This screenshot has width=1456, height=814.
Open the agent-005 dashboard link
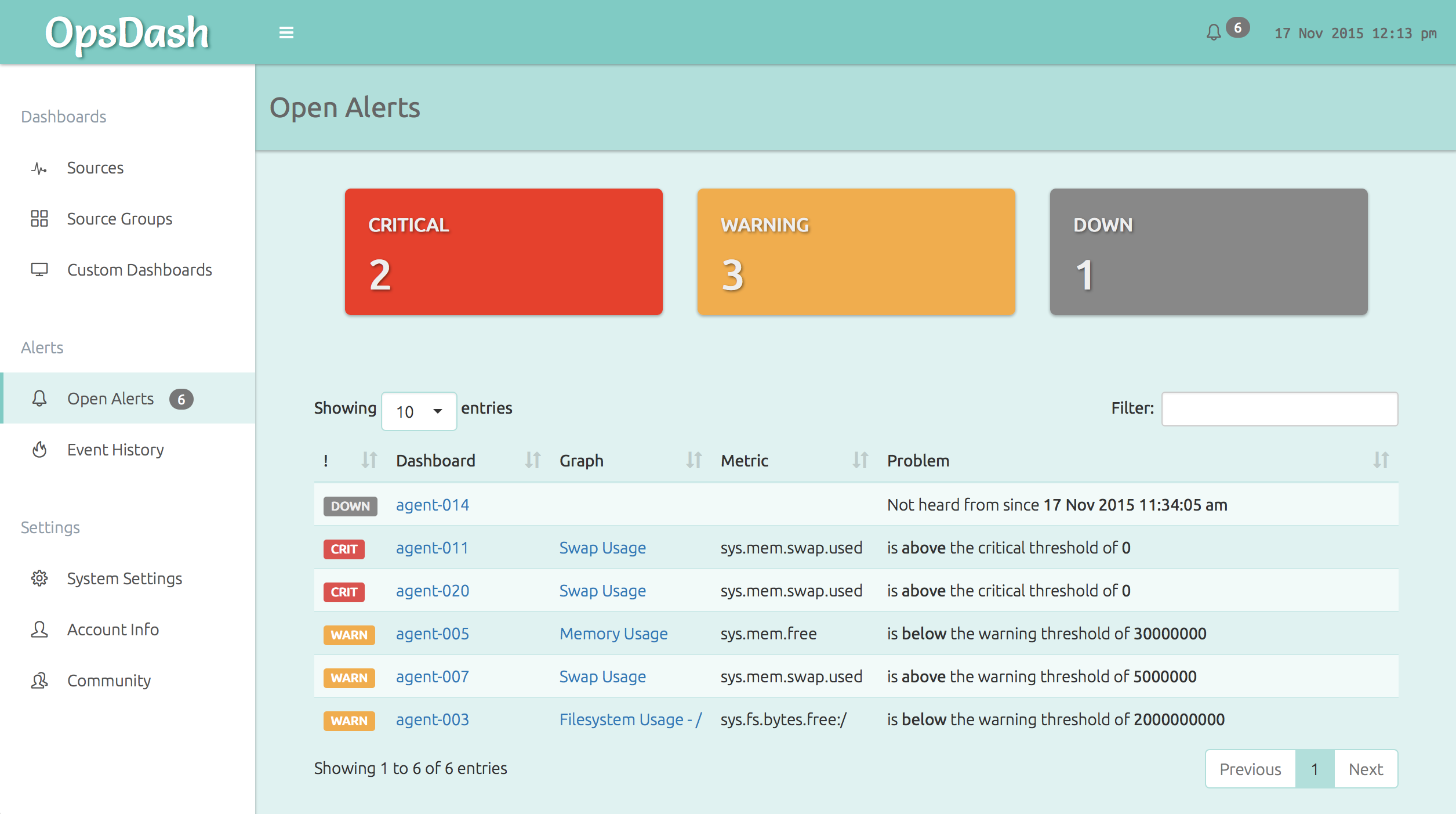click(x=433, y=634)
